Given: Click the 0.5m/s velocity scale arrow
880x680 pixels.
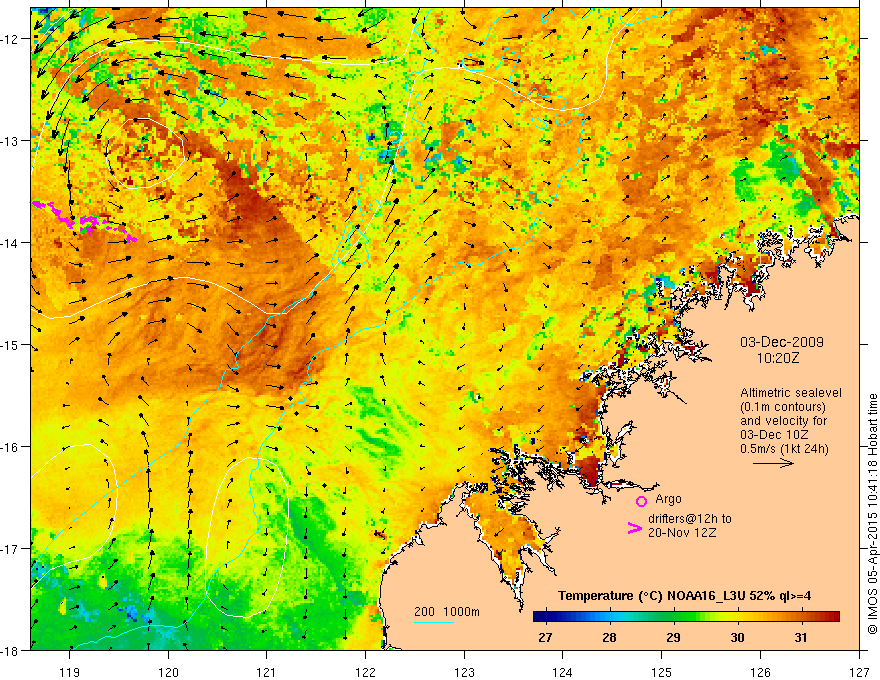Looking at the screenshot, I should point(773,463).
